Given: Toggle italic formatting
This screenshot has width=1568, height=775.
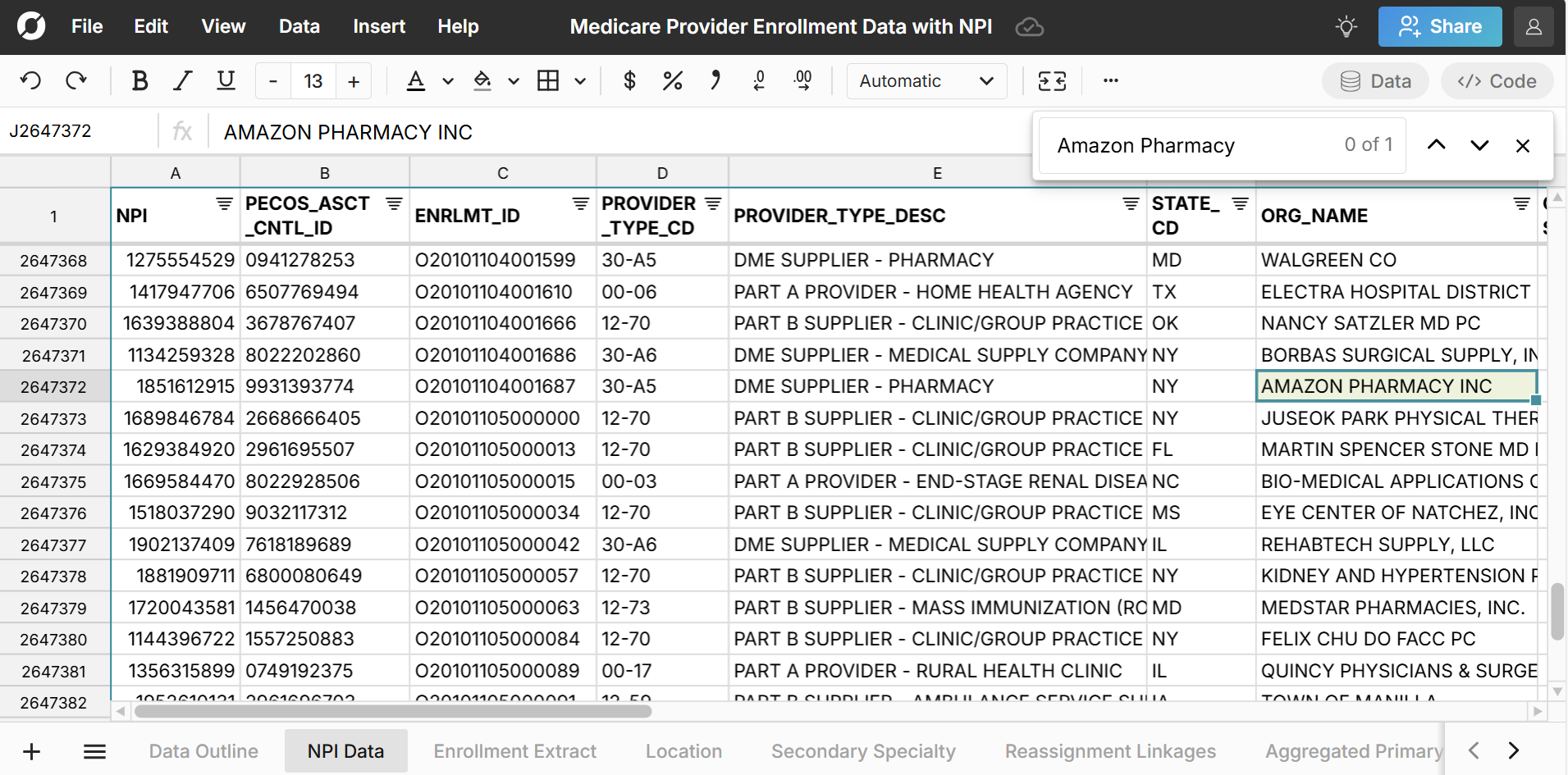Looking at the screenshot, I should (182, 80).
